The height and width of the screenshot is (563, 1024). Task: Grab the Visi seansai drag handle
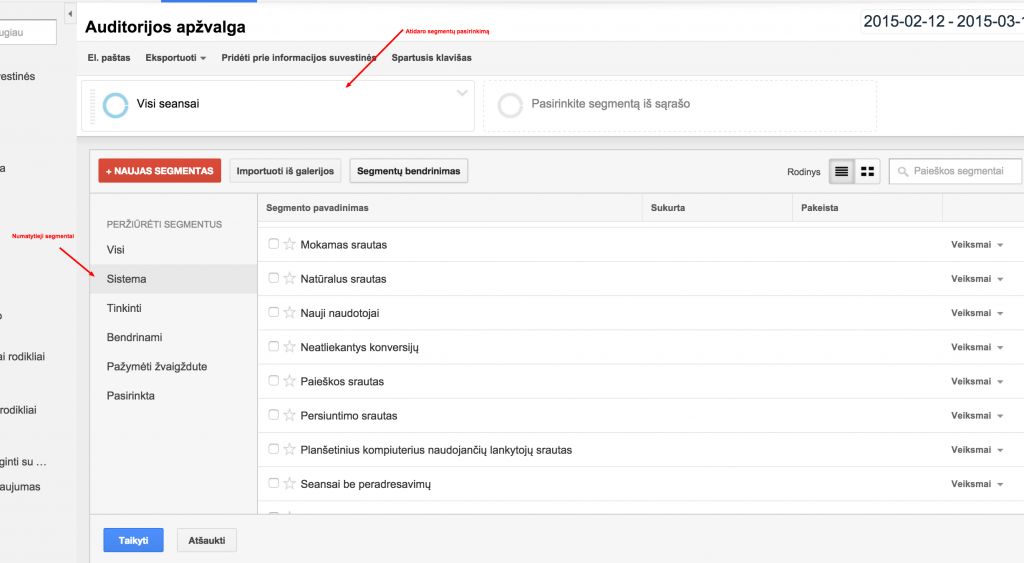(92, 106)
